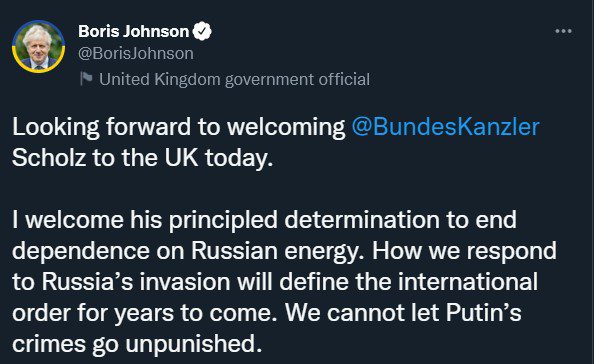Click the phrase "order for years to come"
Viewport: 594px width, 364px height.
pos(142,314)
